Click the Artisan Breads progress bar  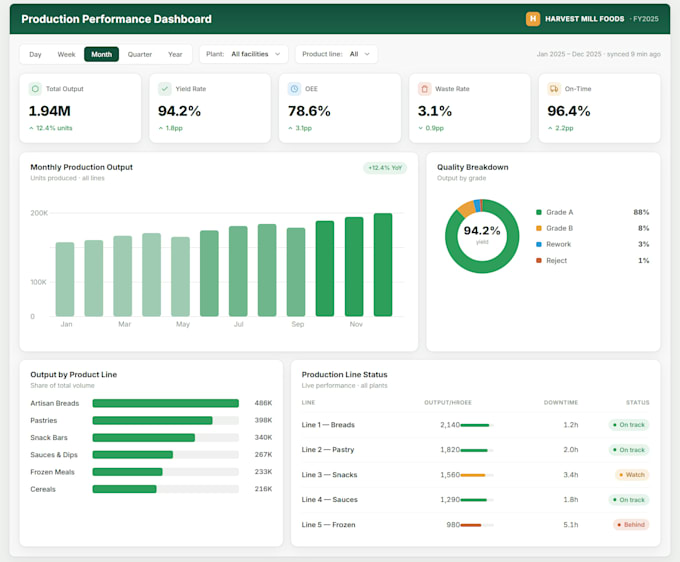pyautogui.click(x=166, y=403)
